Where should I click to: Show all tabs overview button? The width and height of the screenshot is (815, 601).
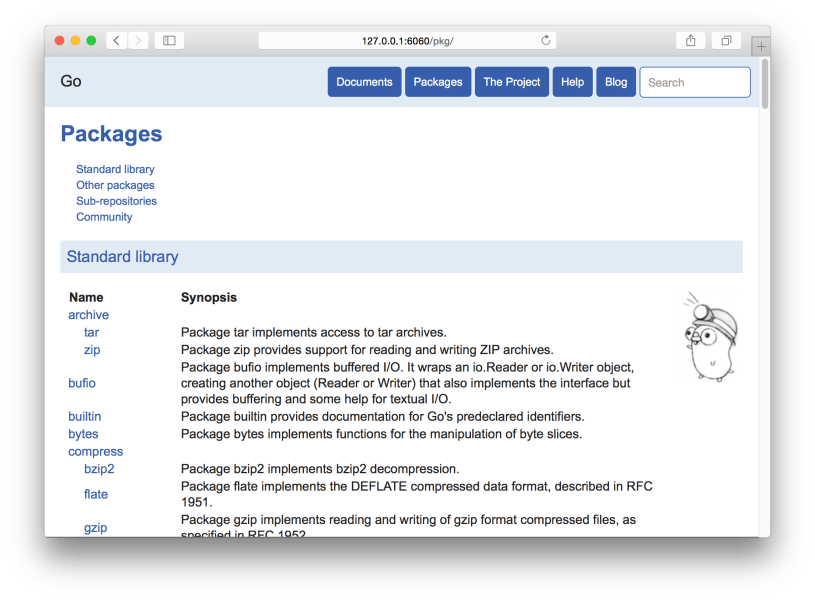(x=726, y=41)
